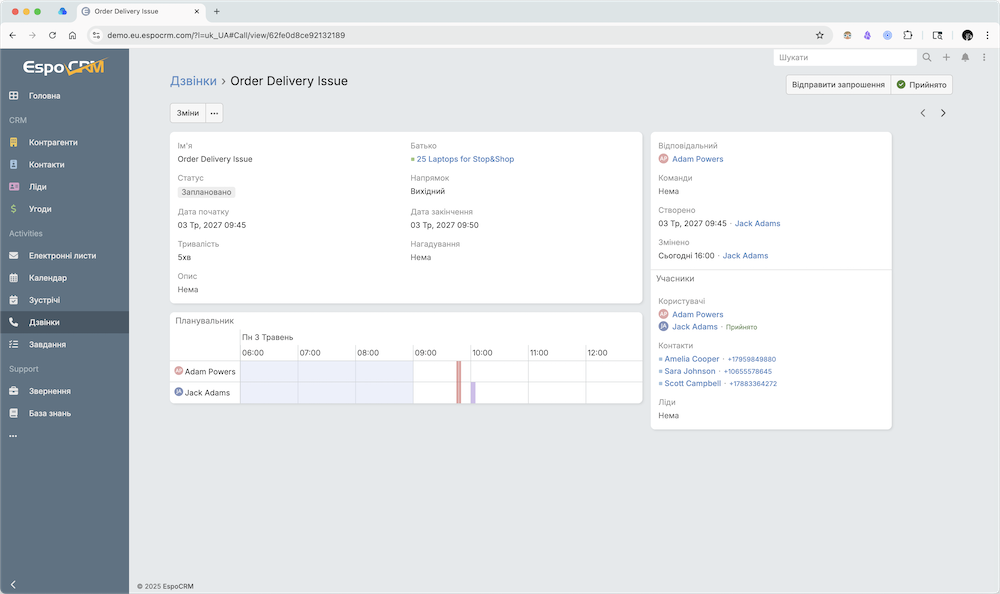Viewport: 1000px width, 594px height.
Task: Click Jack Adams' purple scheduler event marker
Action: click(473, 392)
